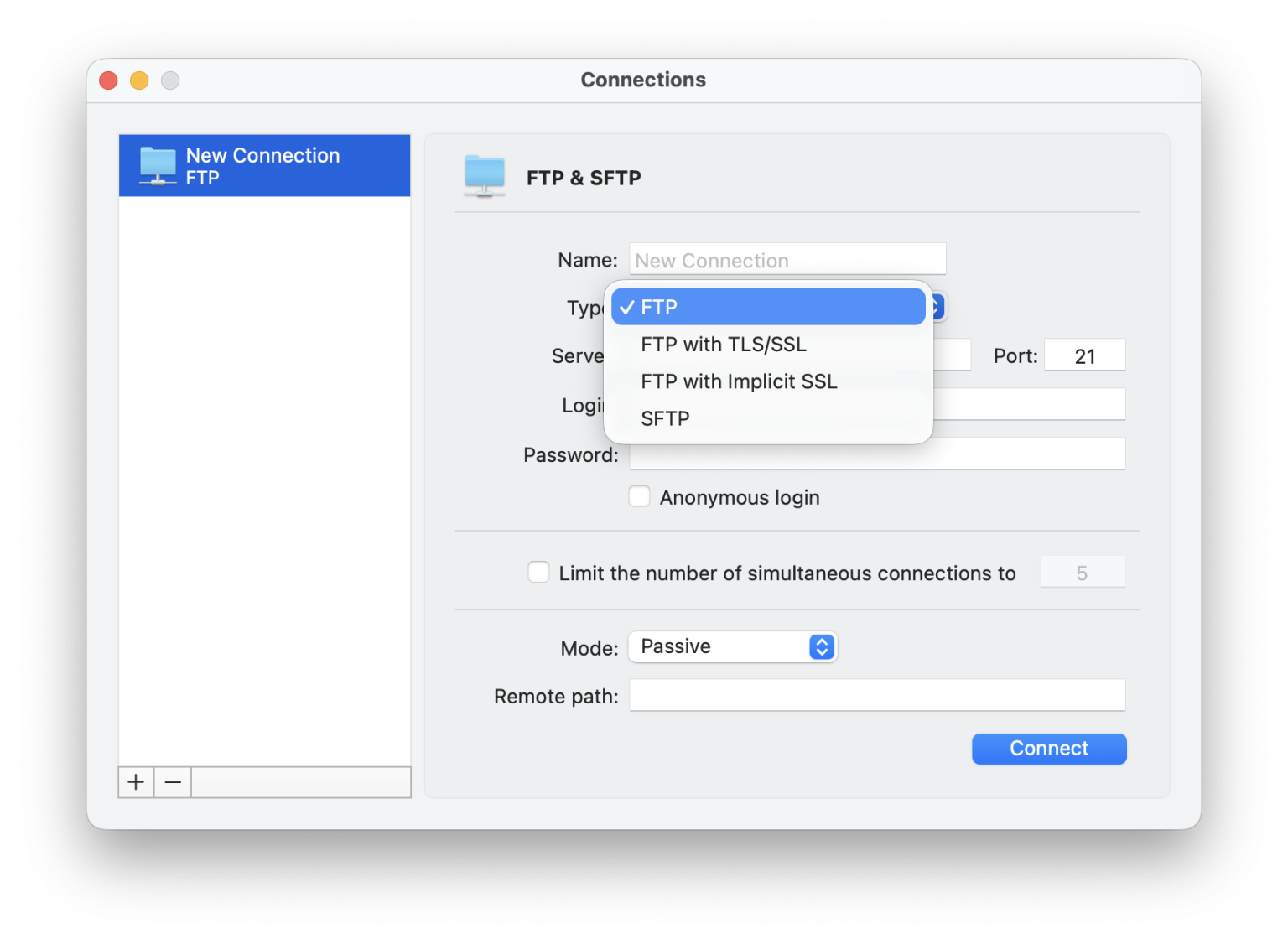
Task: Open the Mode Passive dropdown
Action: (733, 646)
